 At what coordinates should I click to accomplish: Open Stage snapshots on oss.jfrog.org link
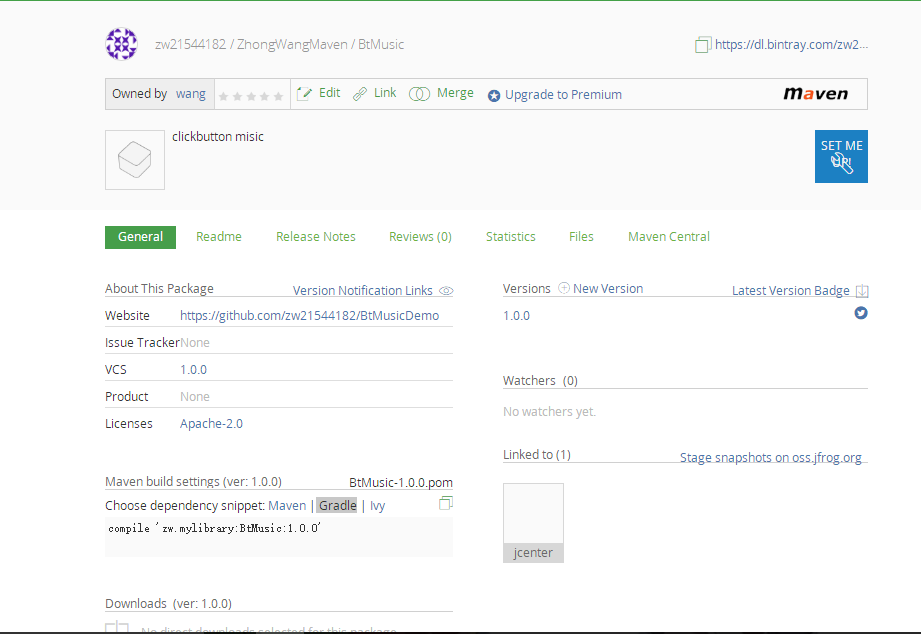771,458
